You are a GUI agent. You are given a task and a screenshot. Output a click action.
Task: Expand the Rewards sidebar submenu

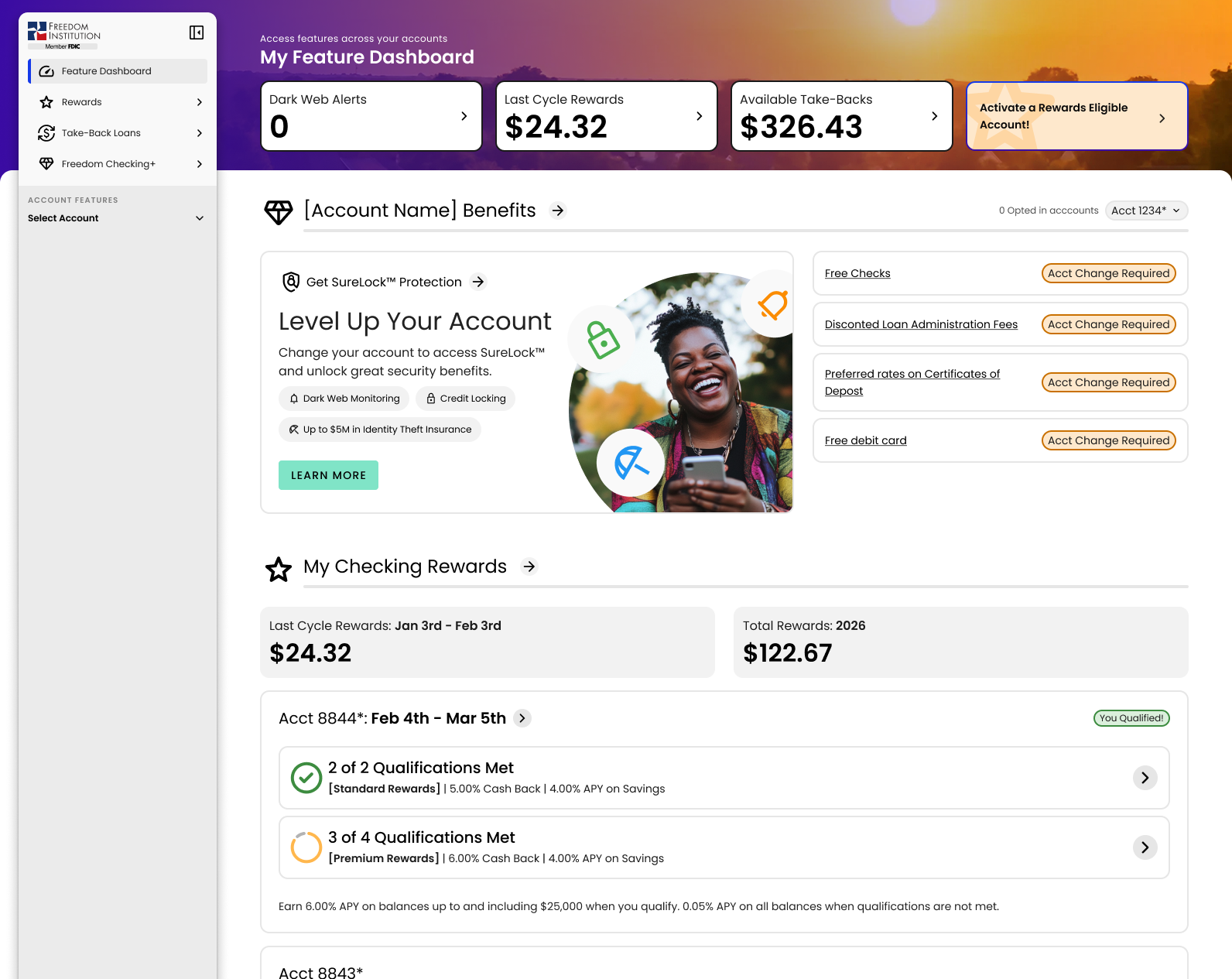pyautogui.click(x=200, y=102)
